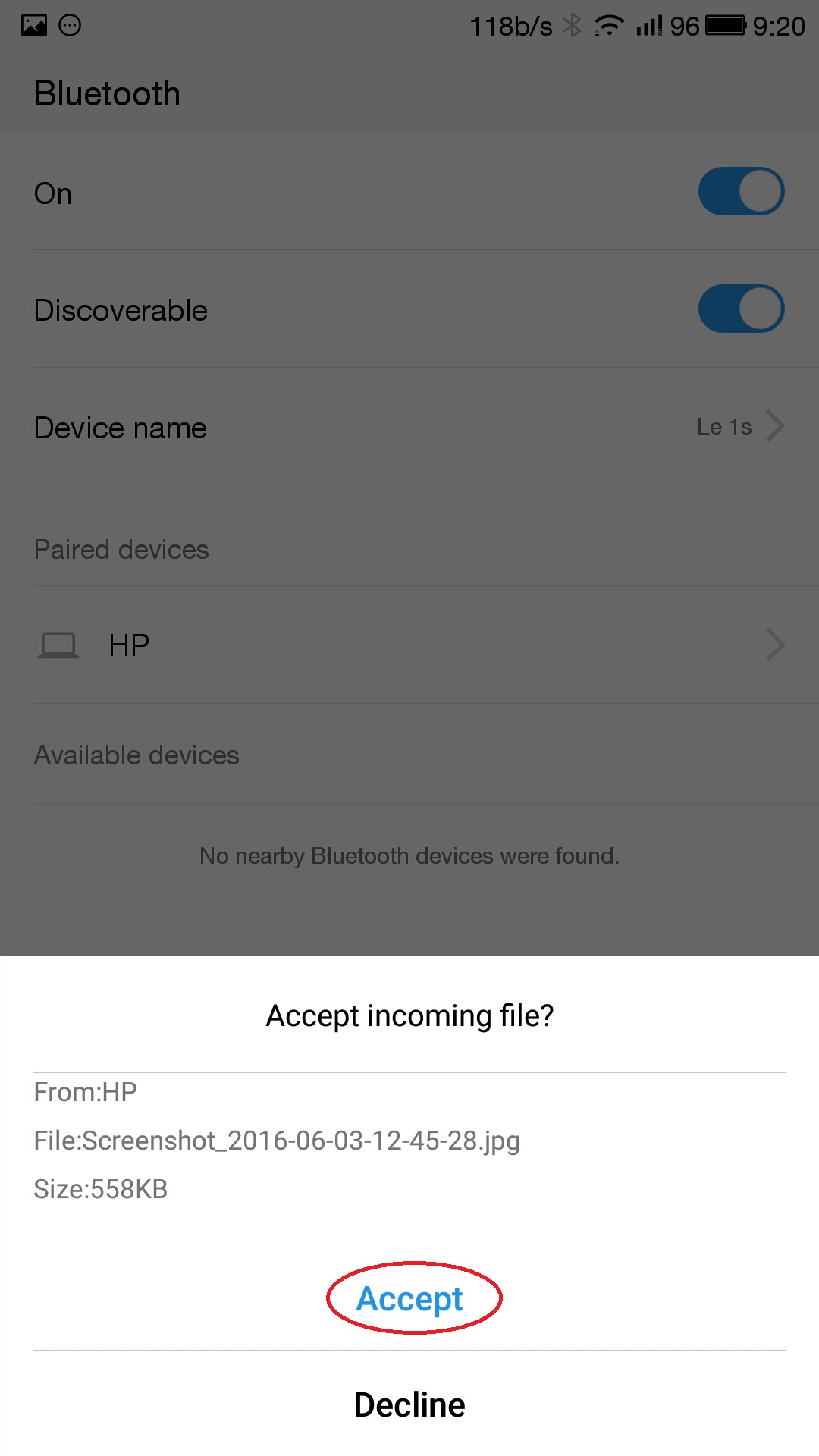Tap the Wi-Fi signal icon
The height and width of the screenshot is (1456, 819).
pos(608,26)
